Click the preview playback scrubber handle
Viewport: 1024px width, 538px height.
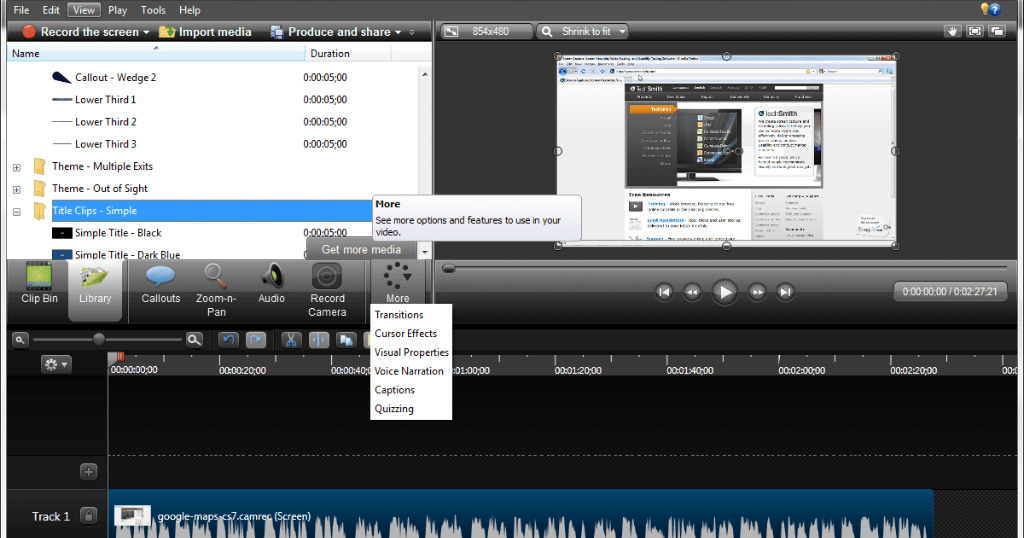pyautogui.click(x=449, y=268)
